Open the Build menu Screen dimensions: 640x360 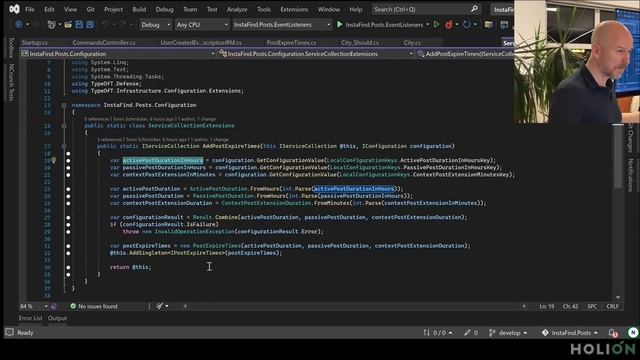(x=139, y=9)
